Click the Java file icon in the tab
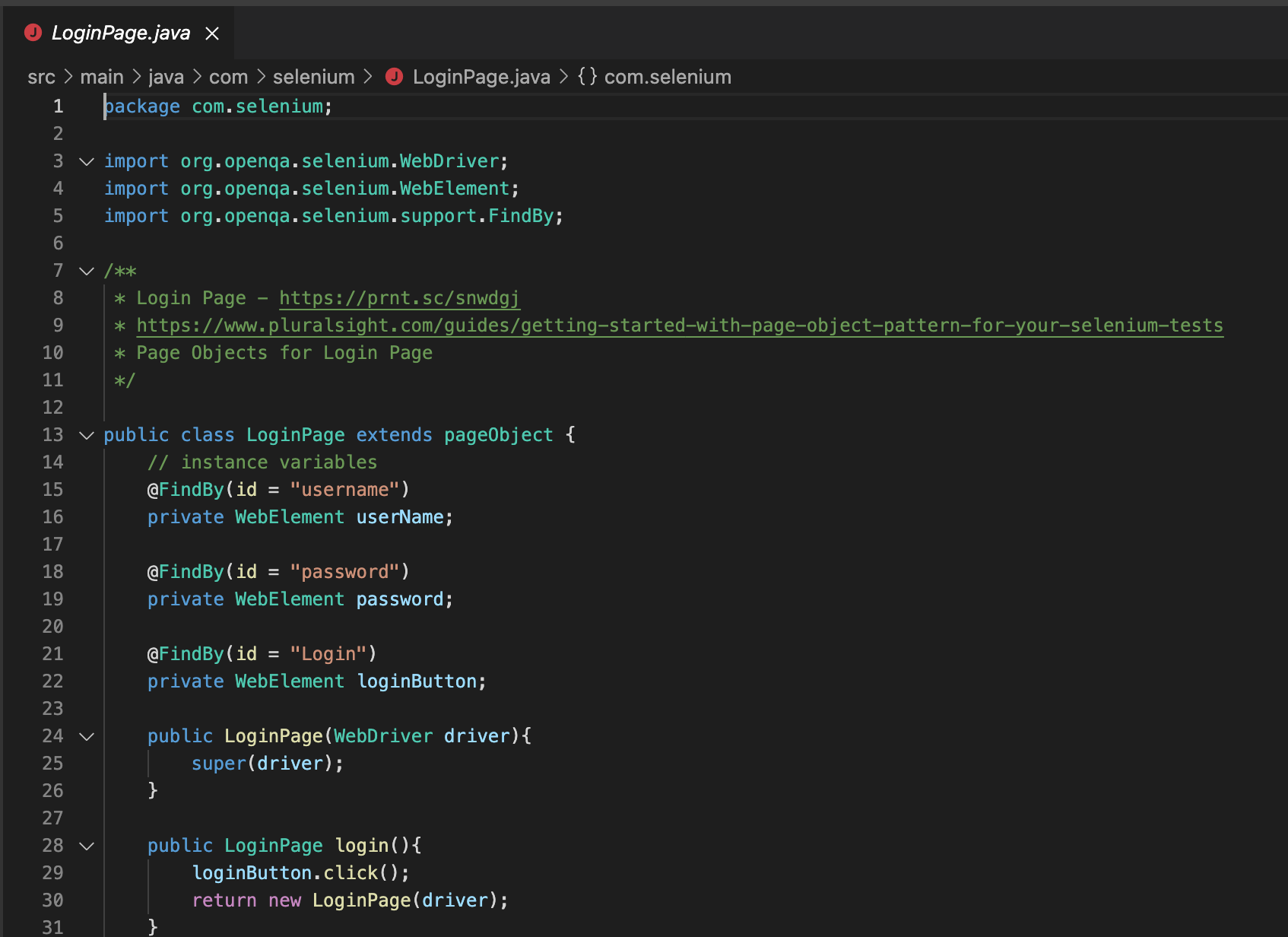1288x937 pixels. (33, 33)
